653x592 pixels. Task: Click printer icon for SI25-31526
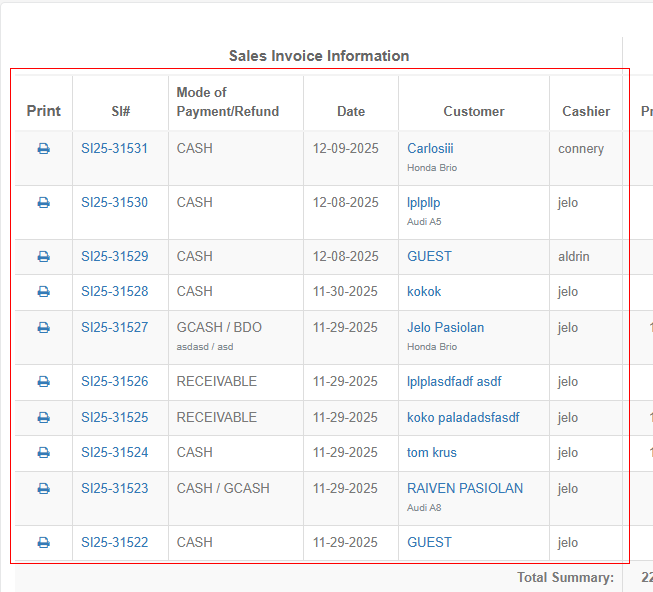[43, 382]
